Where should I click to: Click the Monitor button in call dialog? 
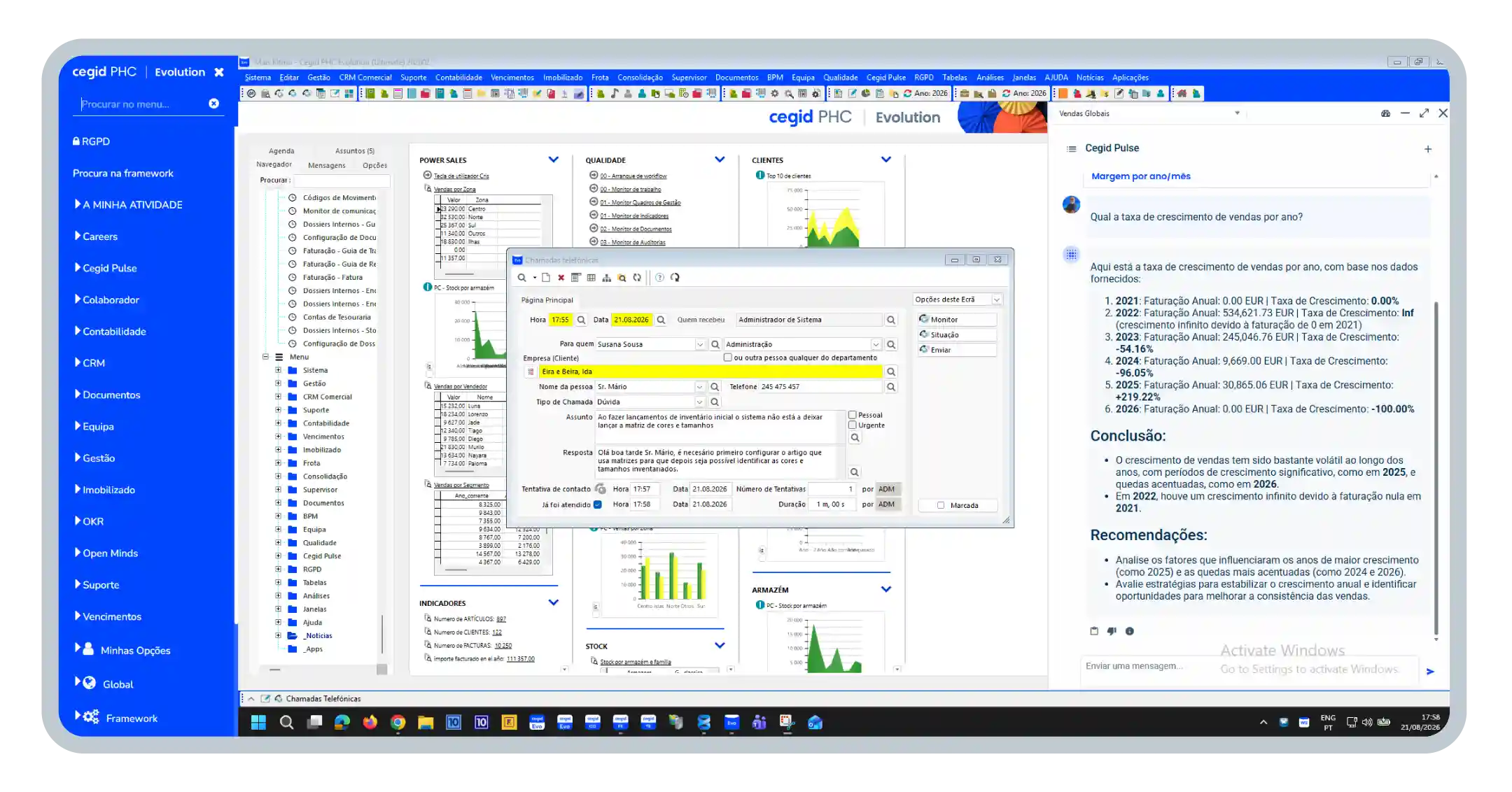pyautogui.click(x=957, y=320)
